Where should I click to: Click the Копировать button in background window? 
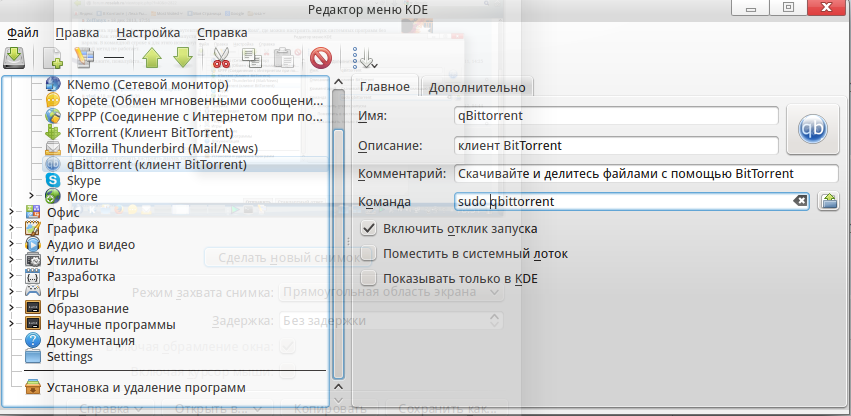pos(331,408)
